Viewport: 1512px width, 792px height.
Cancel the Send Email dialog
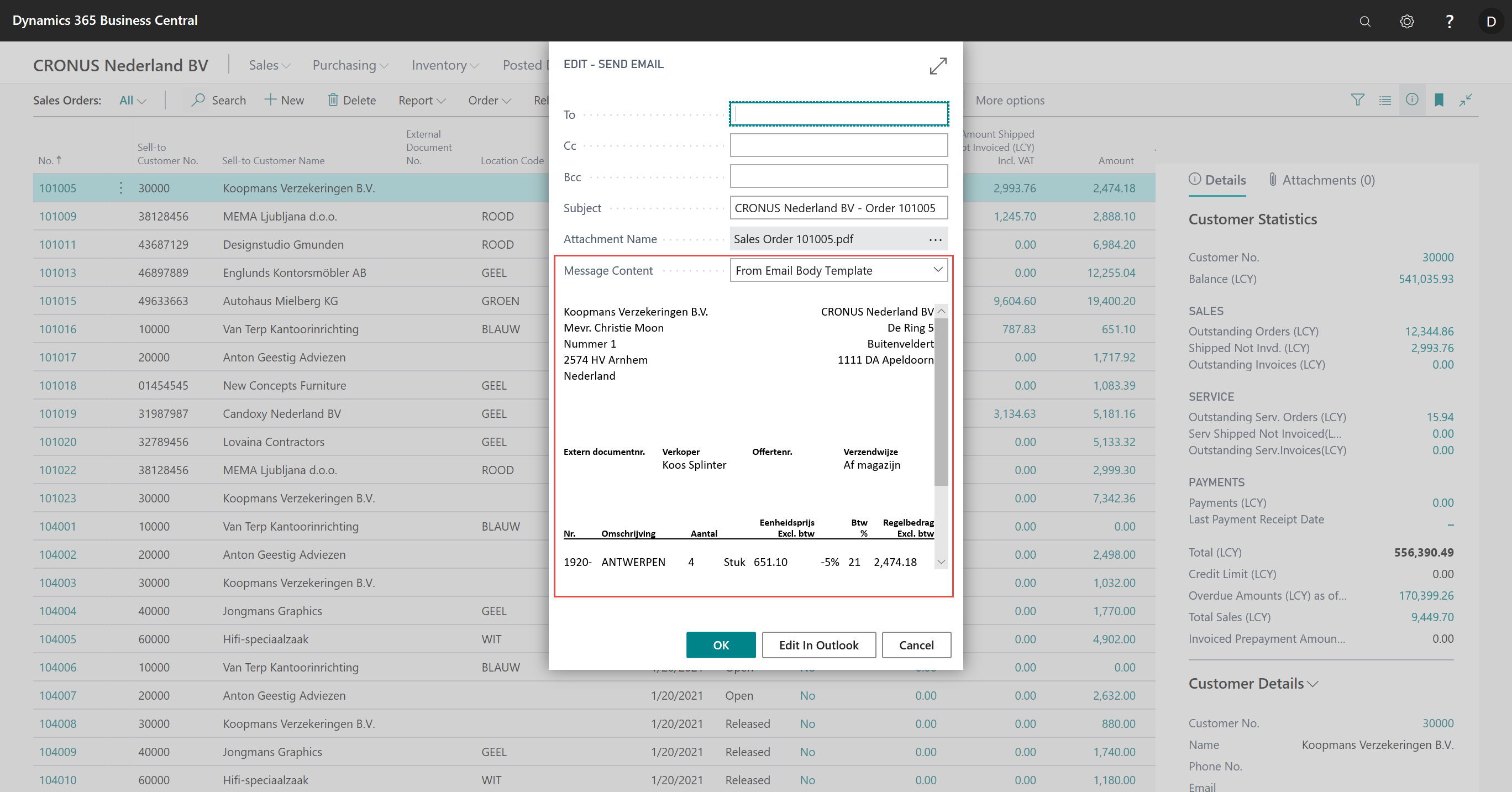click(x=916, y=645)
